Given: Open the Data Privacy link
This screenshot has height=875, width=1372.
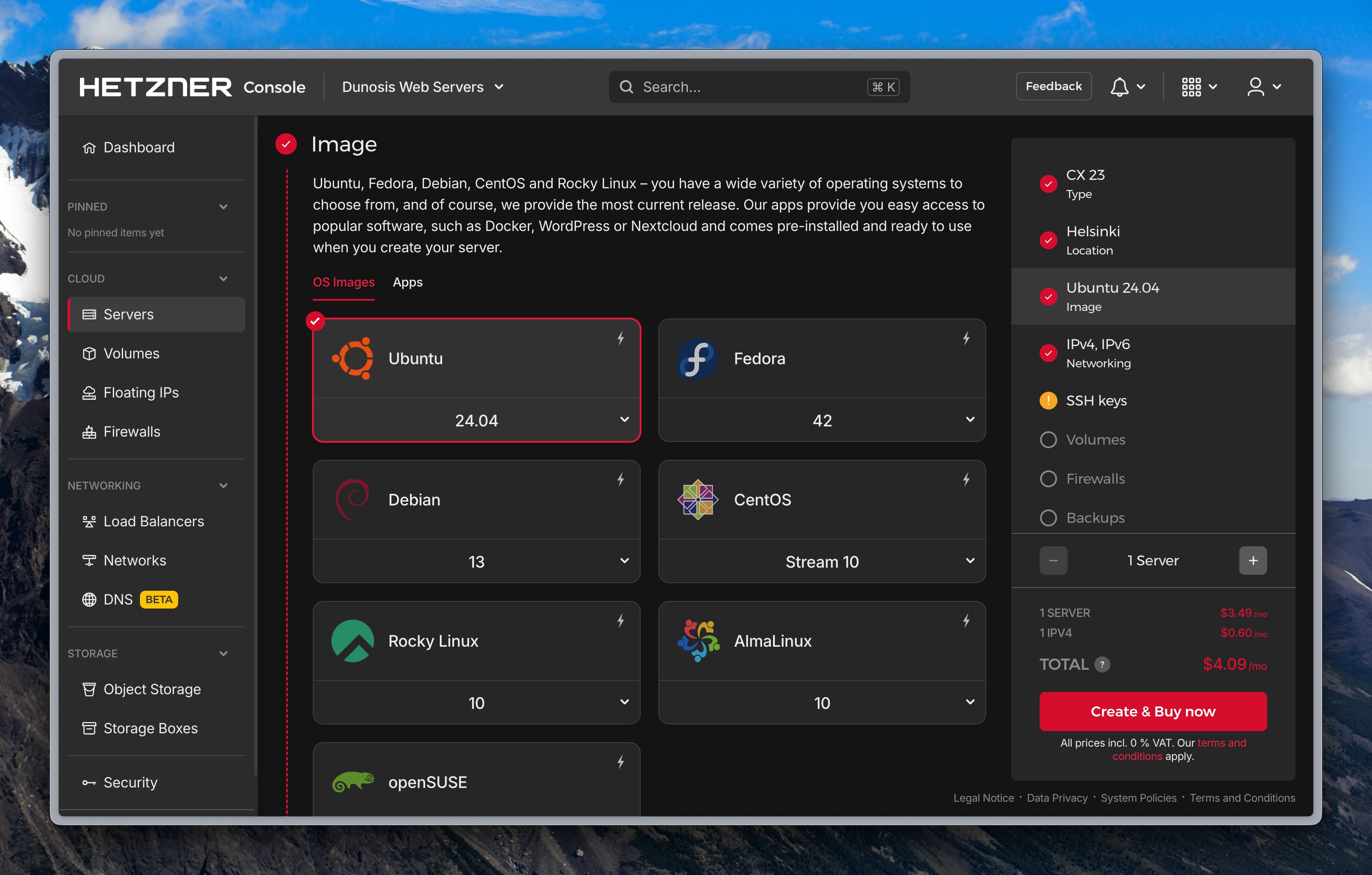Looking at the screenshot, I should pos(1057,798).
